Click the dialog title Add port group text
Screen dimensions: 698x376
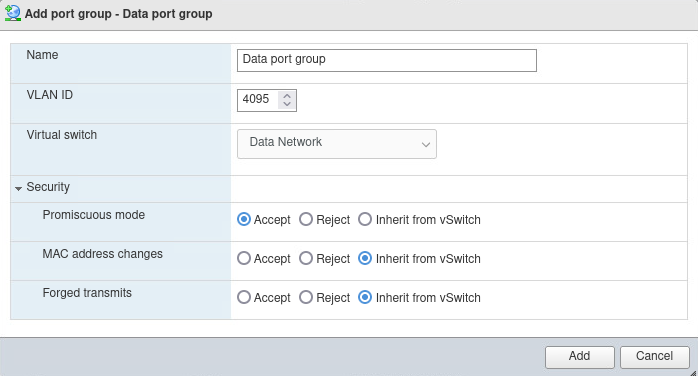click(x=118, y=14)
